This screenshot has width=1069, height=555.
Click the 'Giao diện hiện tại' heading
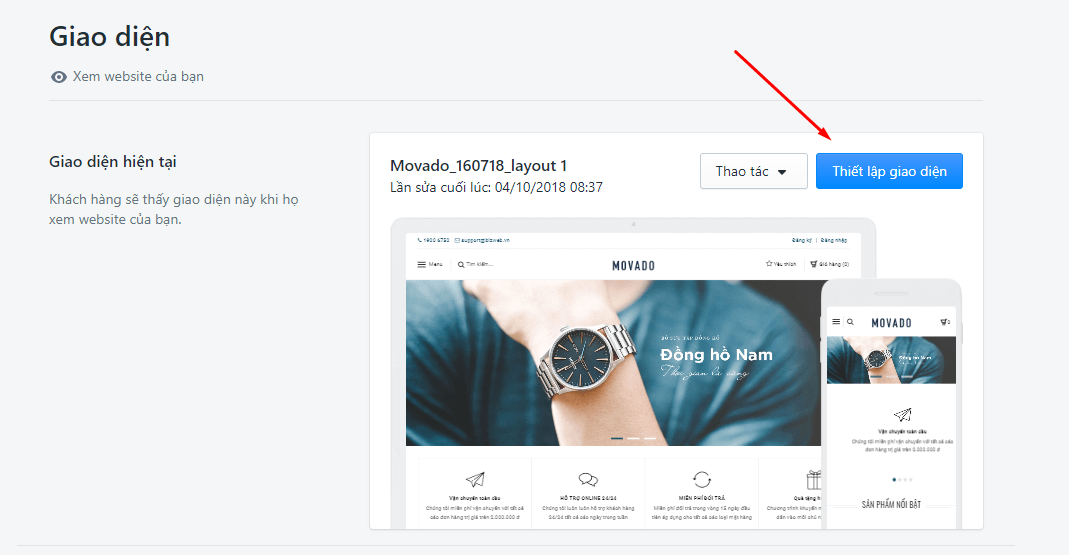click(x=112, y=162)
